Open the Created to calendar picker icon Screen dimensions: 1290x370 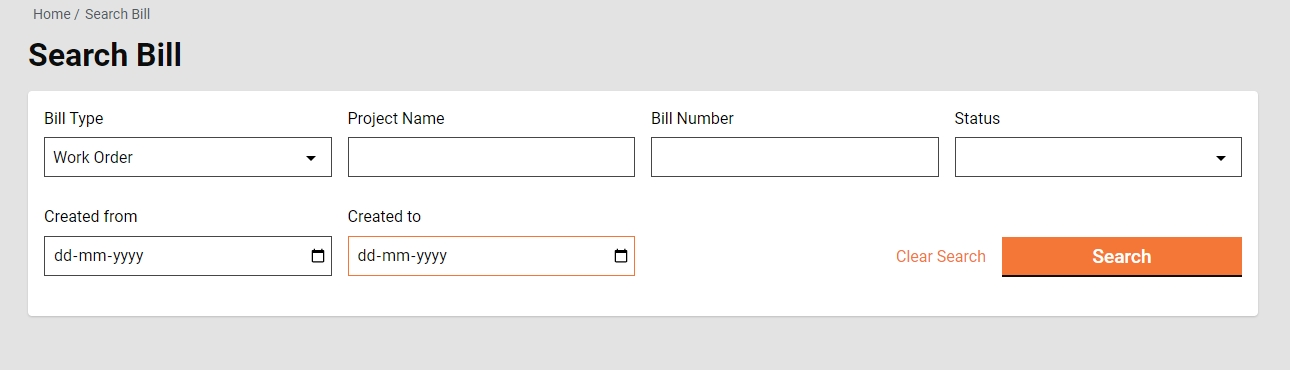point(621,256)
